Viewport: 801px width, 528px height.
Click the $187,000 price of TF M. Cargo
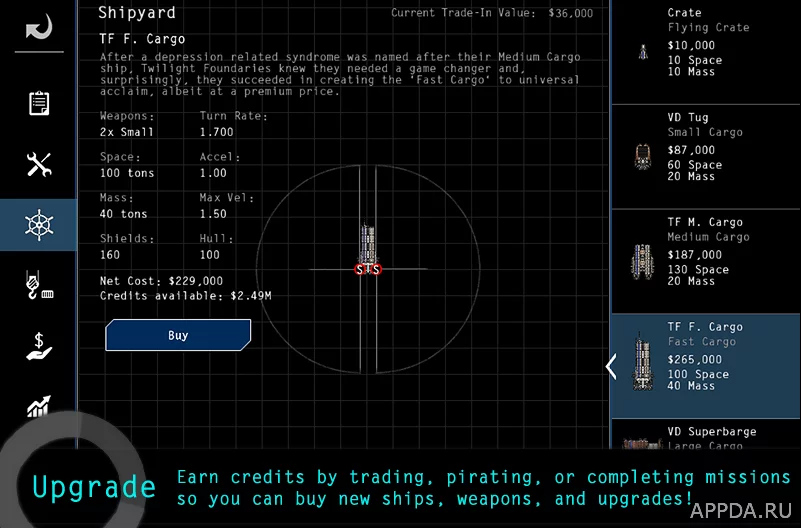[x=695, y=255]
